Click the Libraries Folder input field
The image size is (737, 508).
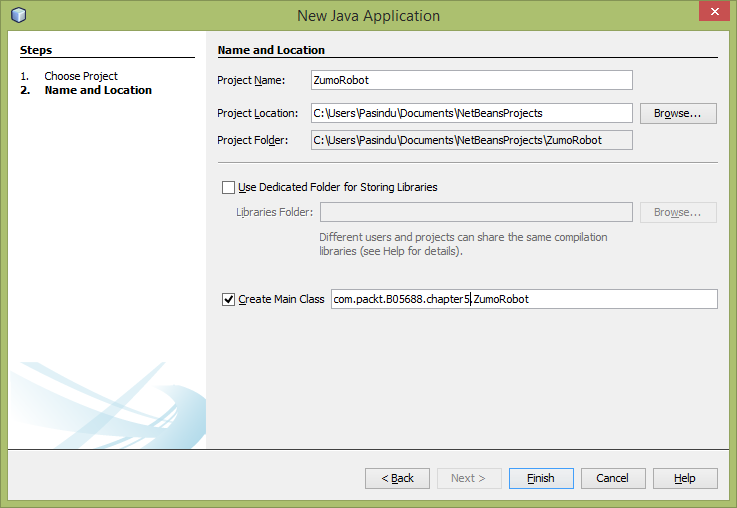click(476, 212)
